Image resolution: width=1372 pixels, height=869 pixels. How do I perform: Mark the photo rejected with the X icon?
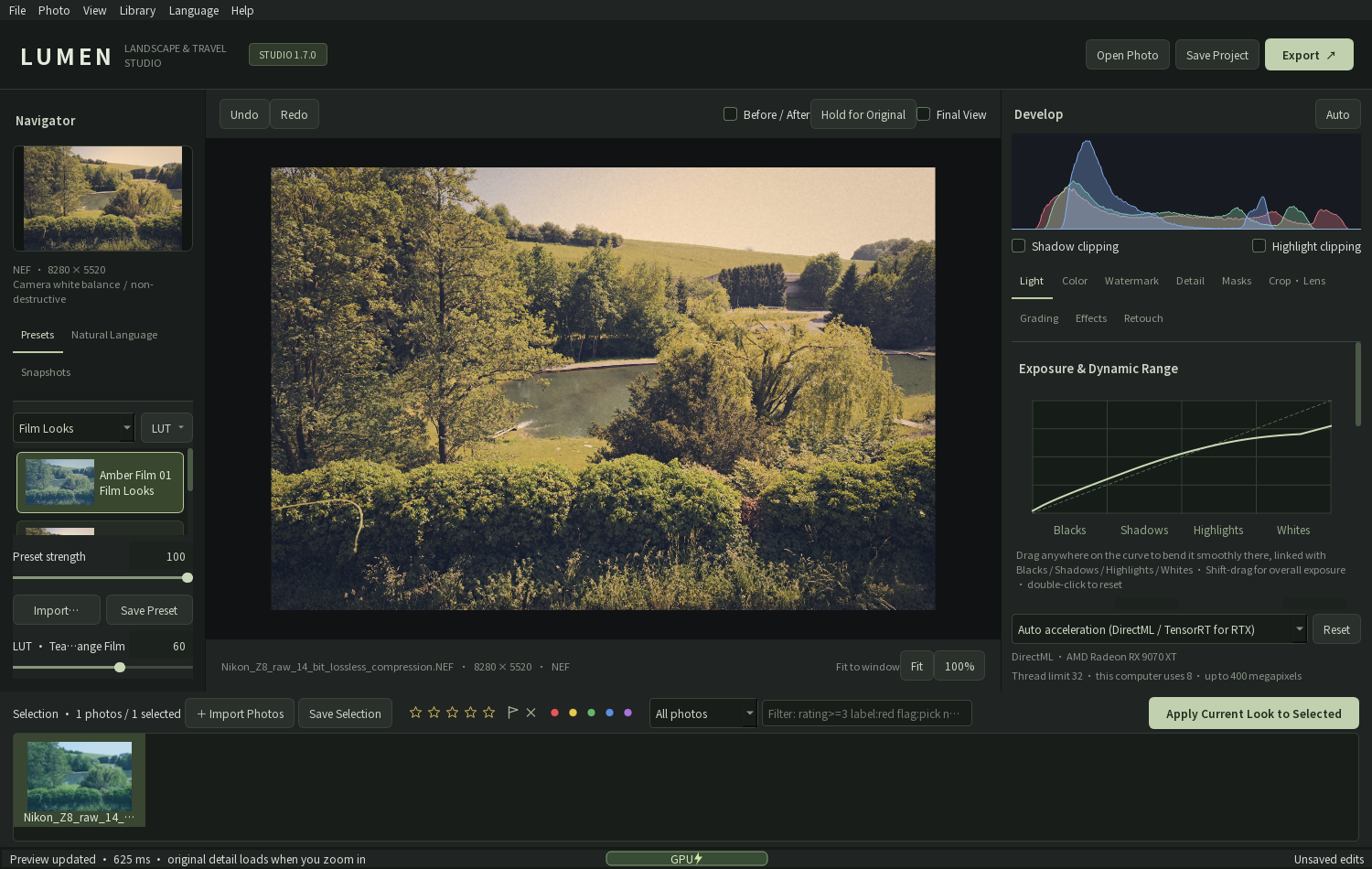[x=531, y=713]
